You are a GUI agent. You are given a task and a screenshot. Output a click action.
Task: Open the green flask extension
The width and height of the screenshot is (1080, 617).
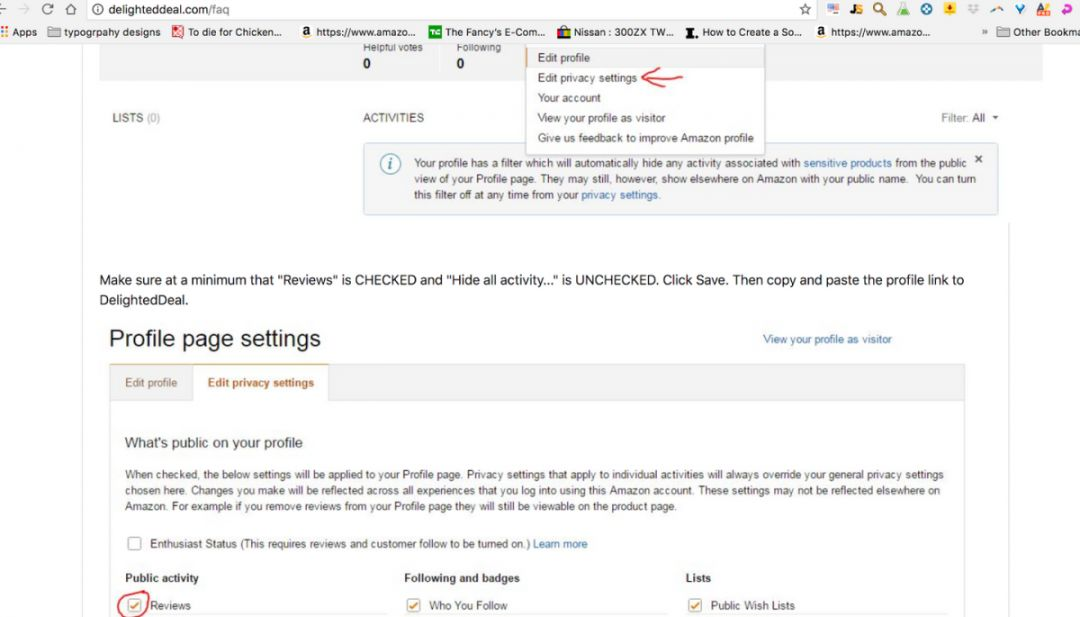(903, 9)
